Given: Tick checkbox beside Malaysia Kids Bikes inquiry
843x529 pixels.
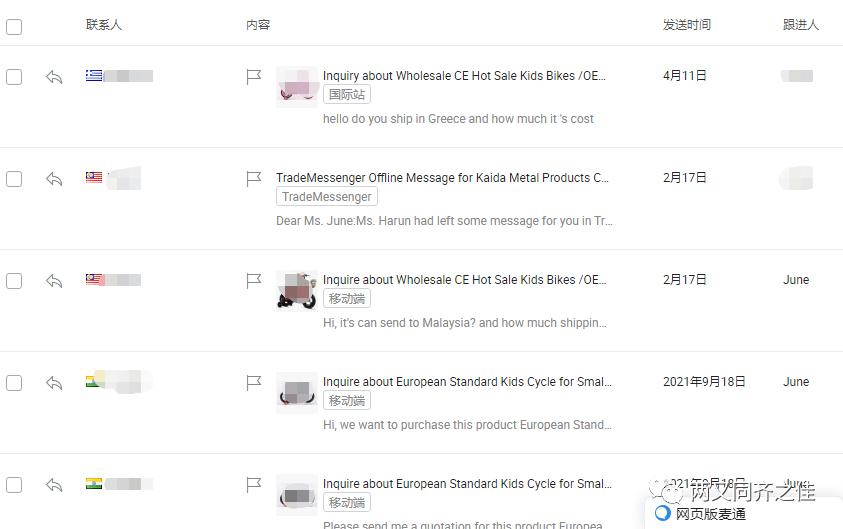Looking at the screenshot, I should pos(14,281).
